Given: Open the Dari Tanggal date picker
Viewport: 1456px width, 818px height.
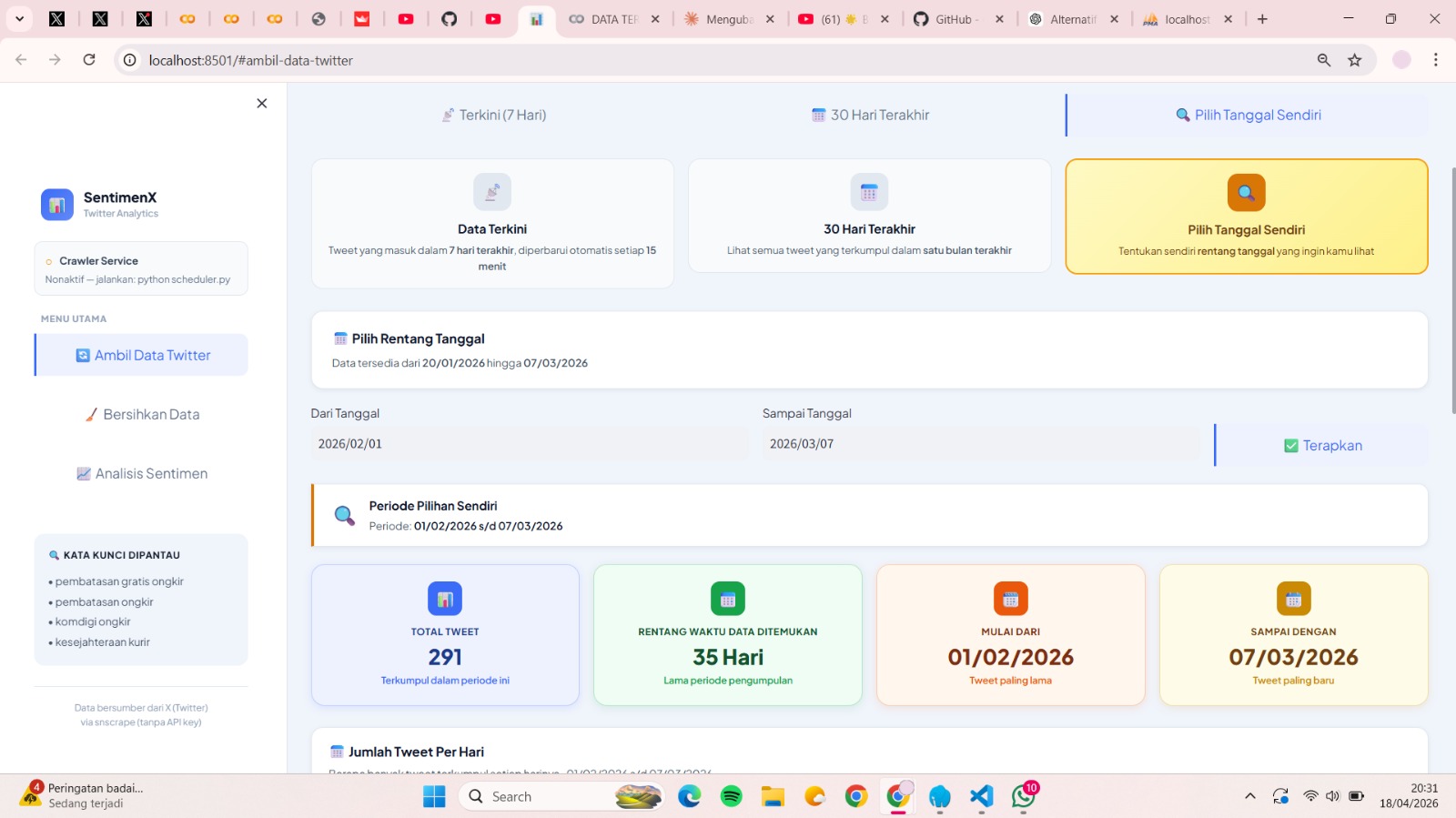Looking at the screenshot, I should (x=530, y=444).
